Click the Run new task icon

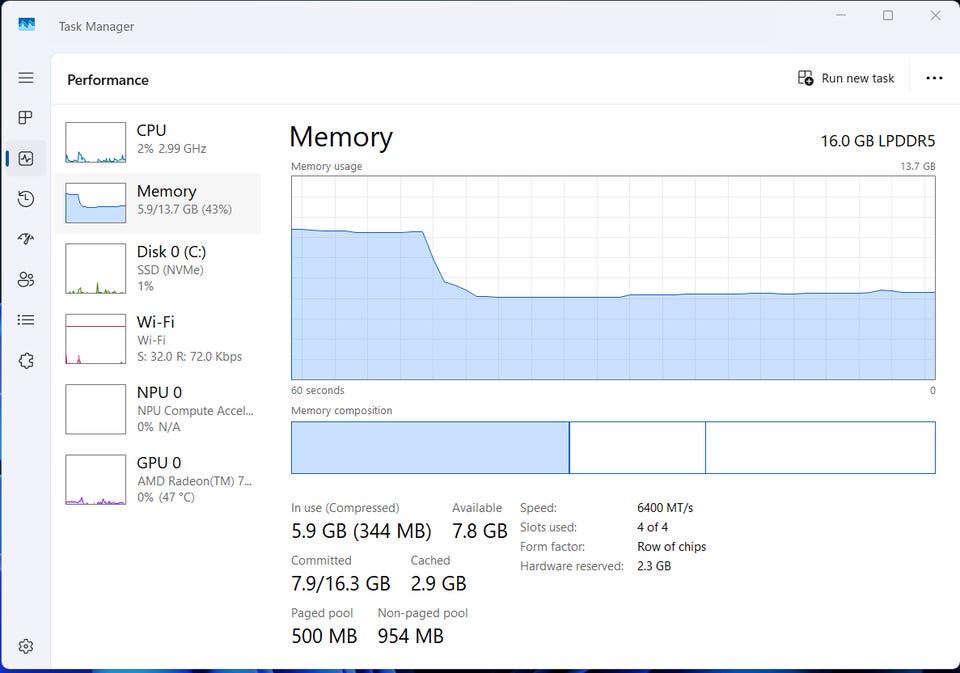[x=805, y=78]
